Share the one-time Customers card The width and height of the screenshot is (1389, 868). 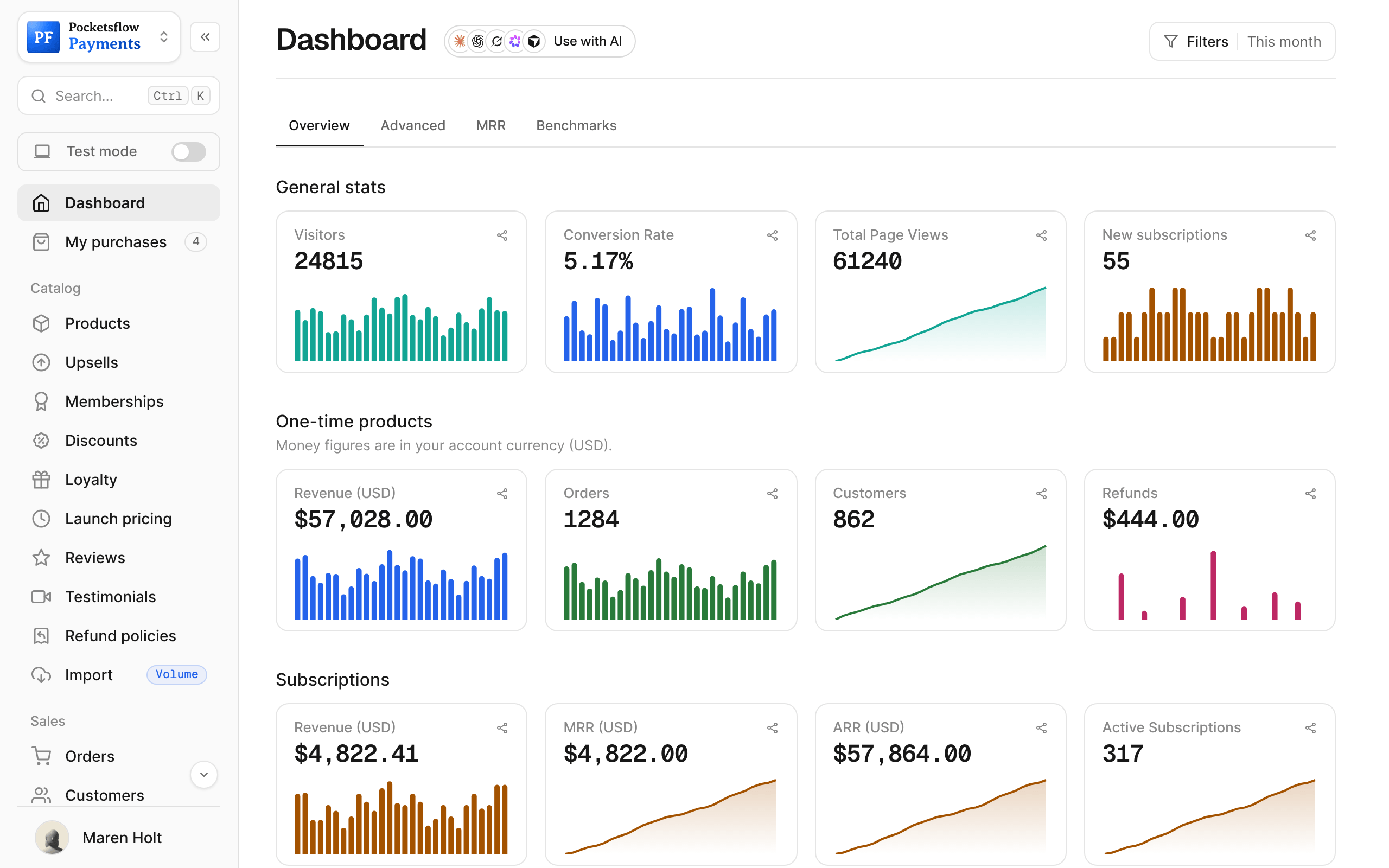(1041, 494)
